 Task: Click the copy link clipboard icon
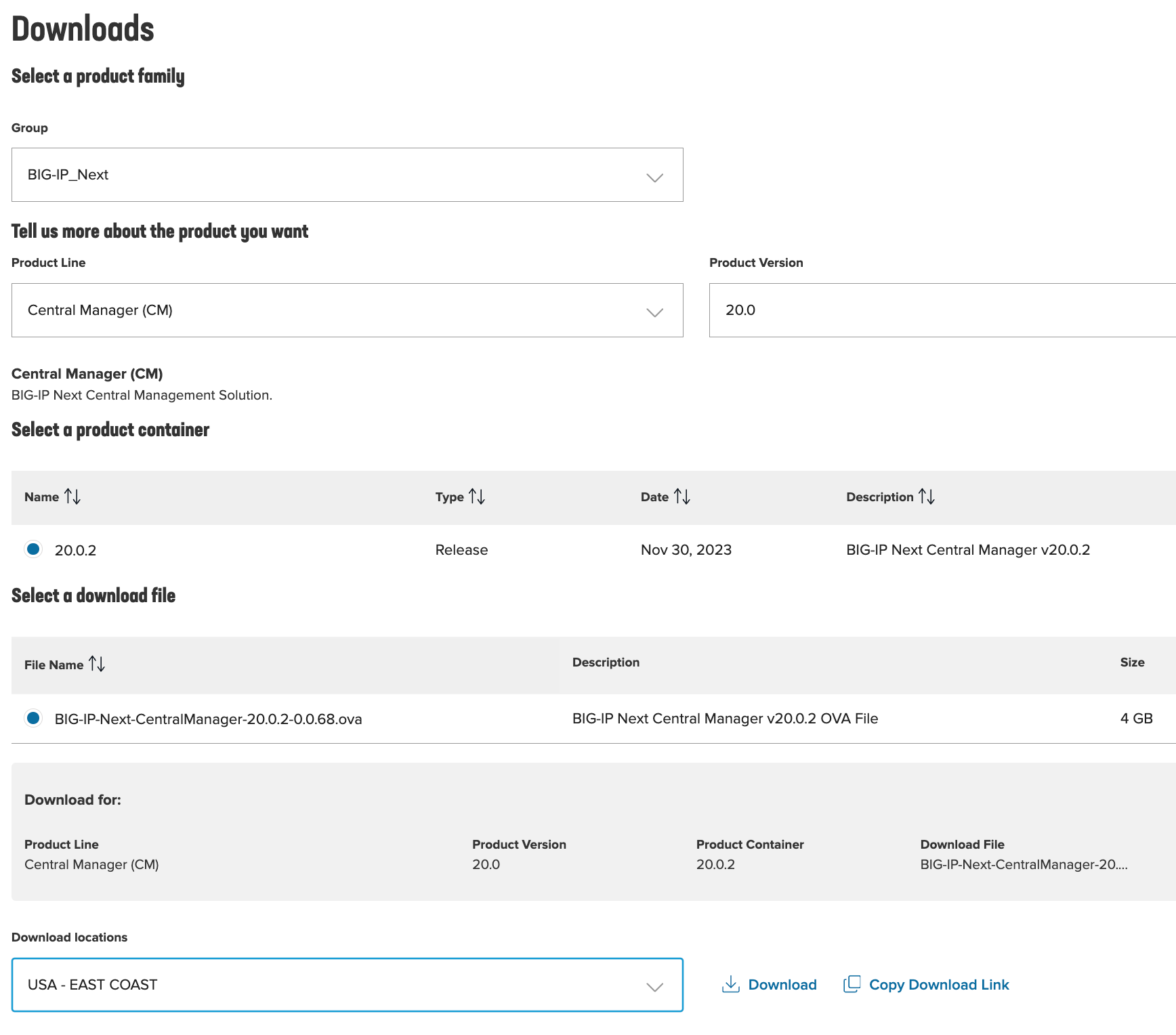click(852, 984)
